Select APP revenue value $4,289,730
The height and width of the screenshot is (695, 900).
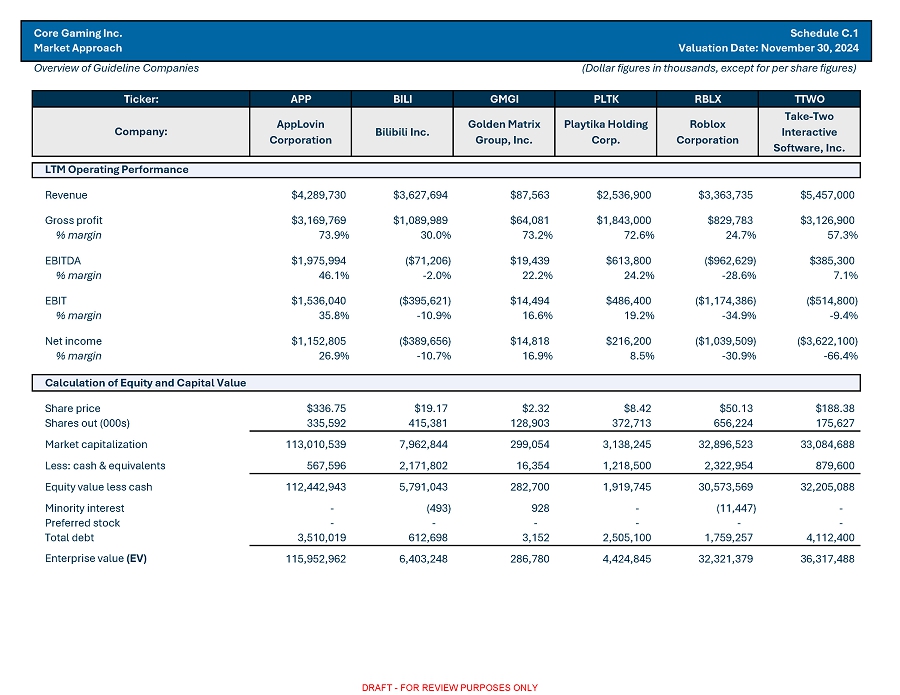point(319,195)
